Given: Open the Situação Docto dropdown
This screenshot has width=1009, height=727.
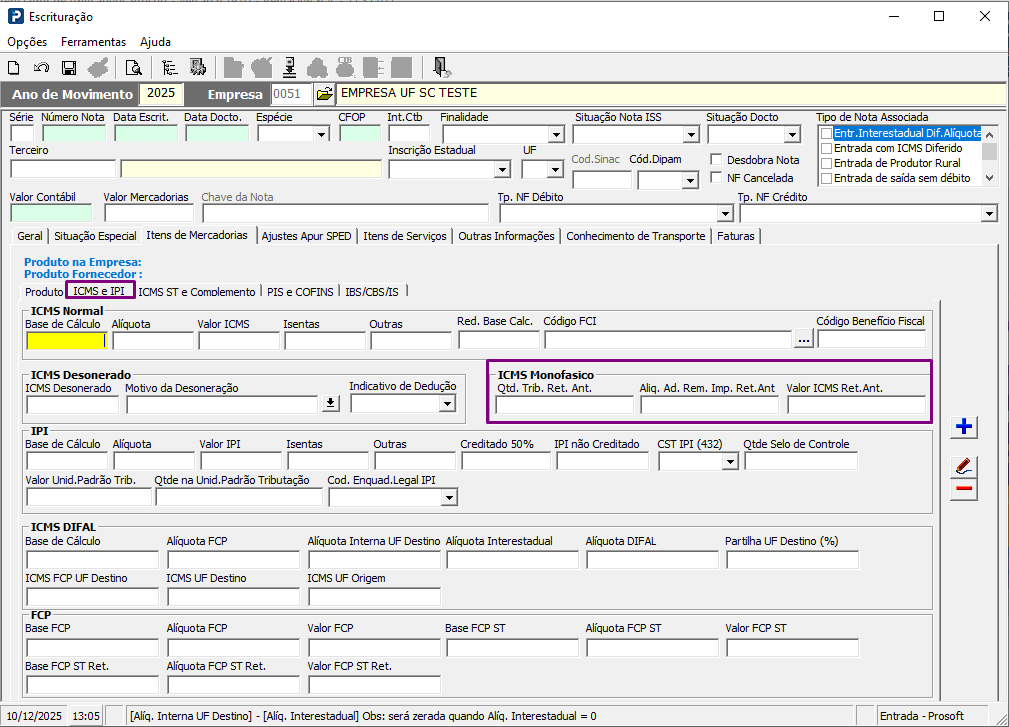Looking at the screenshot, I should 792,134.
